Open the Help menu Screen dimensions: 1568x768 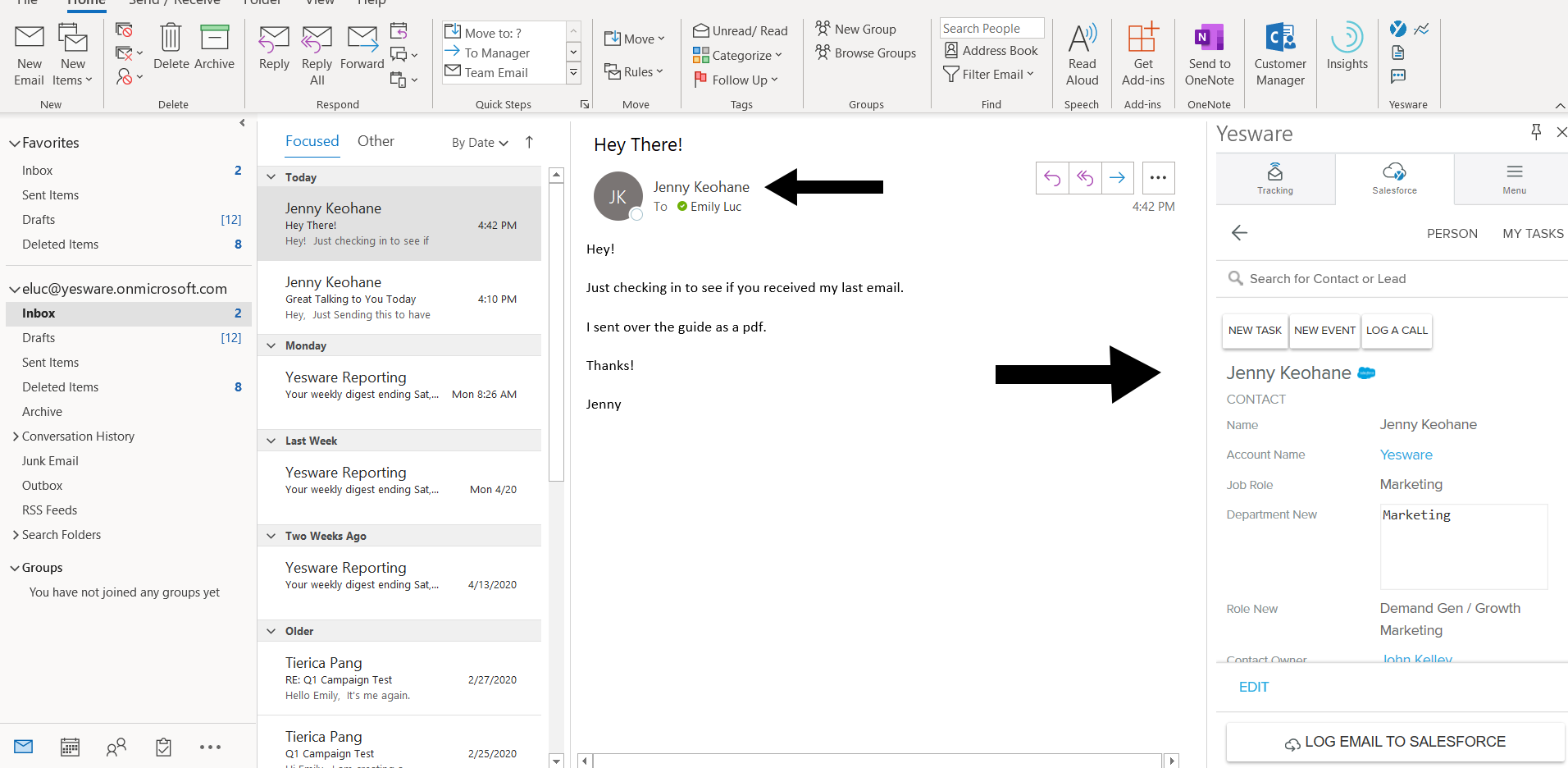click(371, 3)
